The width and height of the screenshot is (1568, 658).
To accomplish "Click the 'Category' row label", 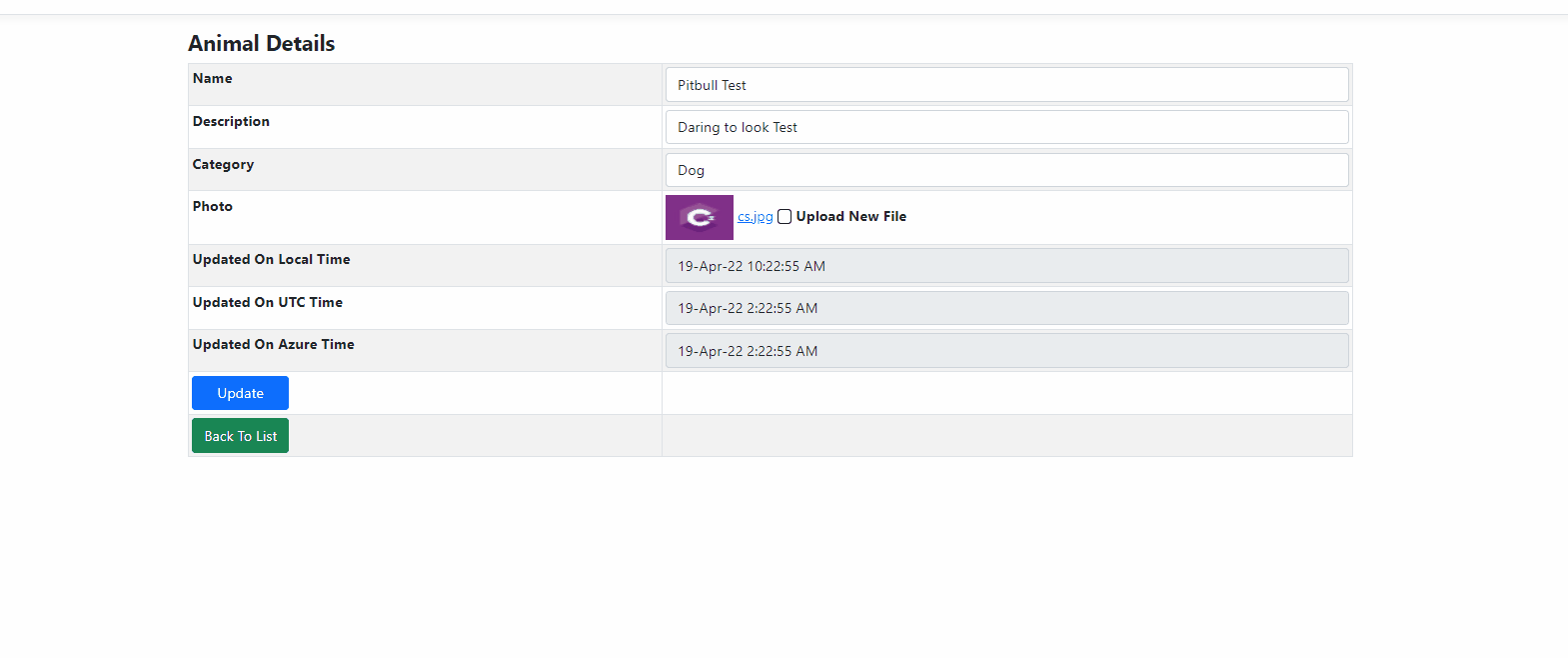I will coord(223,164).
